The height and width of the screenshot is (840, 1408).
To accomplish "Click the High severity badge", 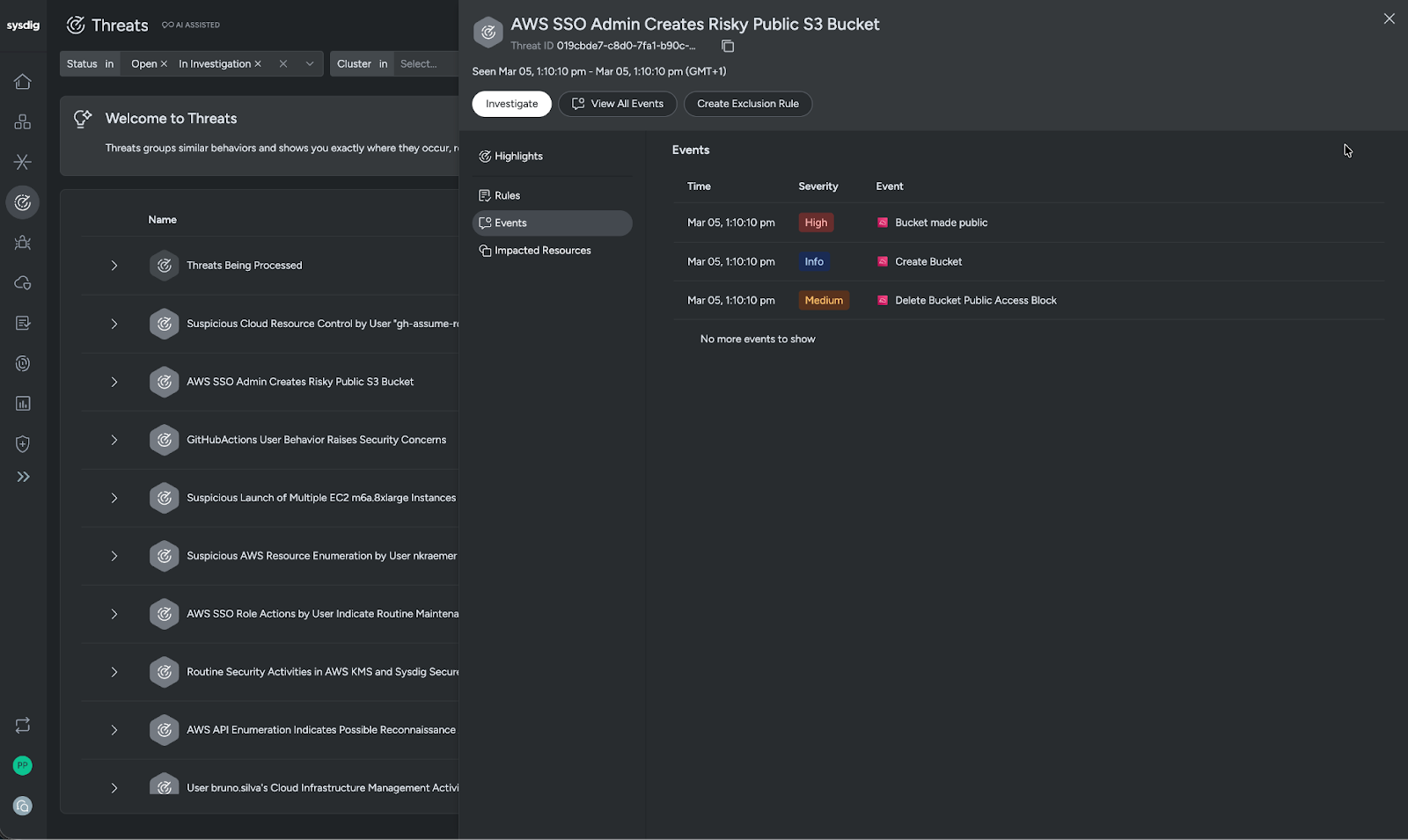I will pos(816,223).
